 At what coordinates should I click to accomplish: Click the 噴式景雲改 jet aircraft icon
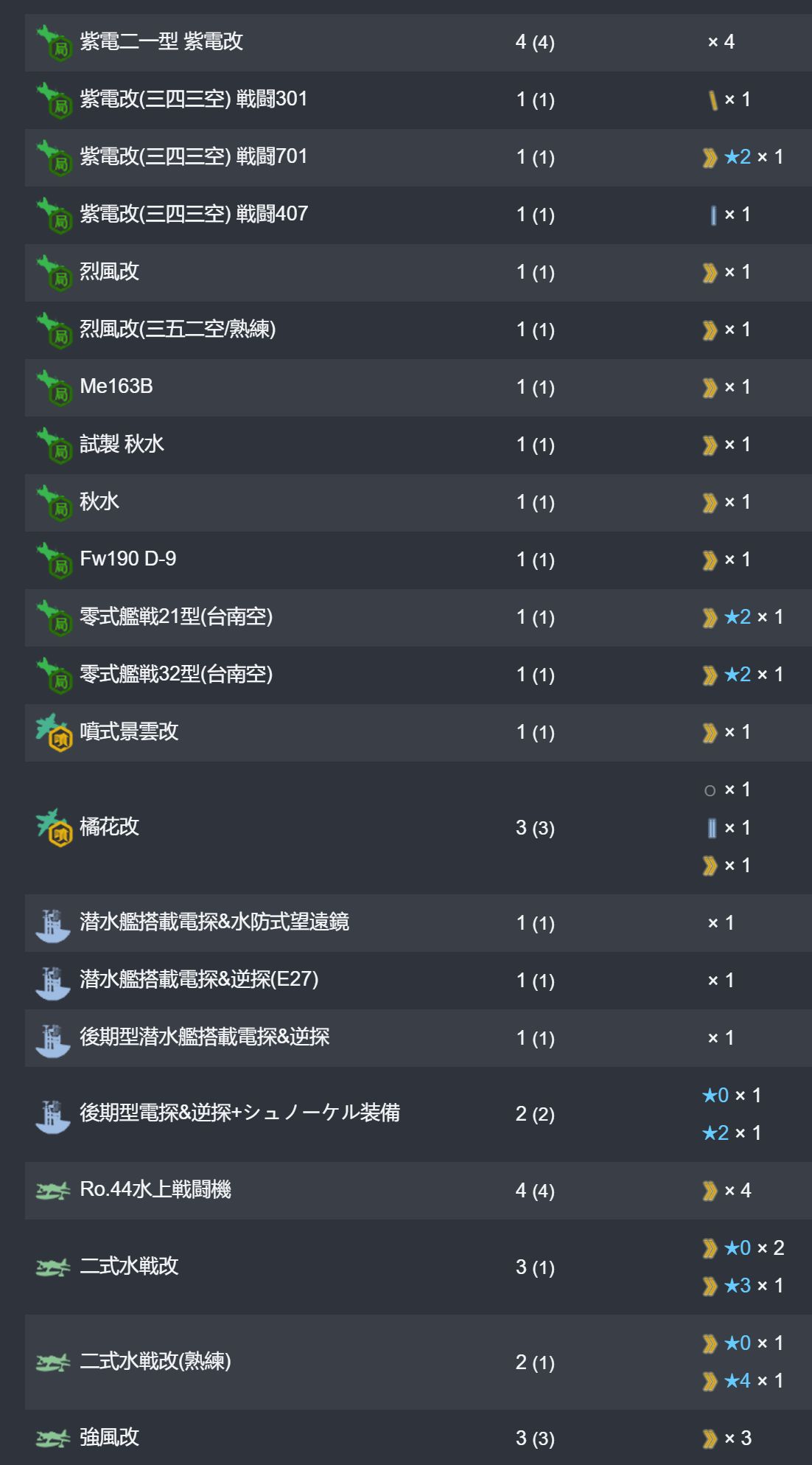(x=54, y=733)
